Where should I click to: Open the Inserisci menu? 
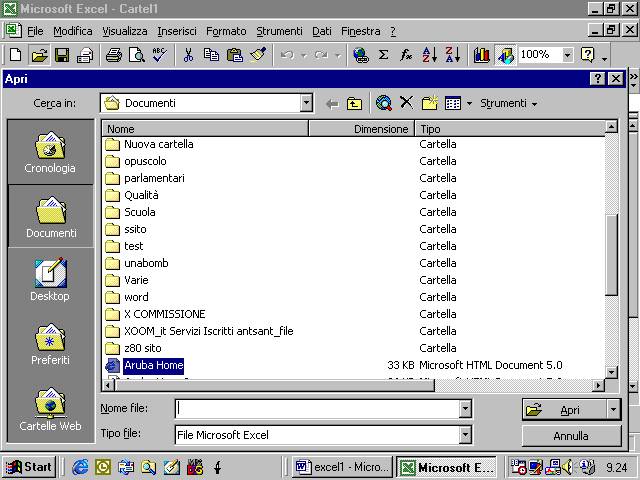coord(177,31)
